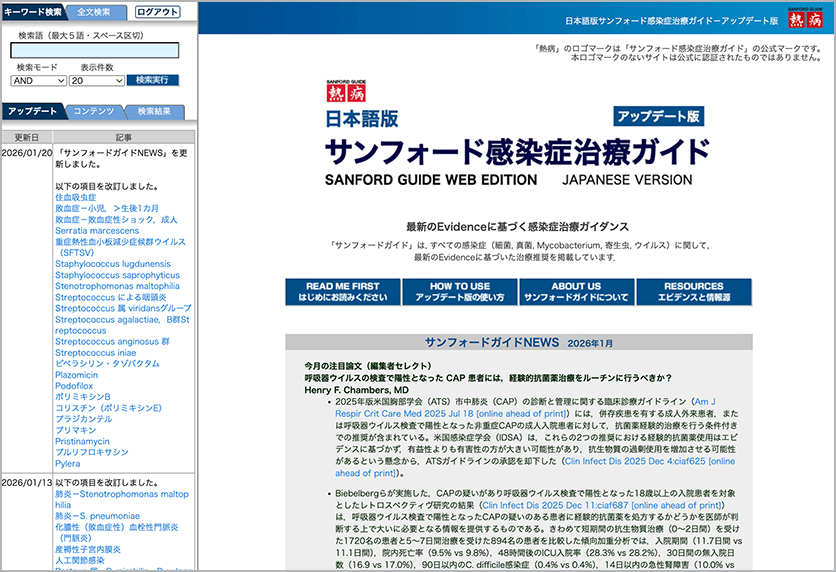
Task: Open Streptococcus agalactiae, B群 link
Action: pyautogui.click(x=122, y=325)
